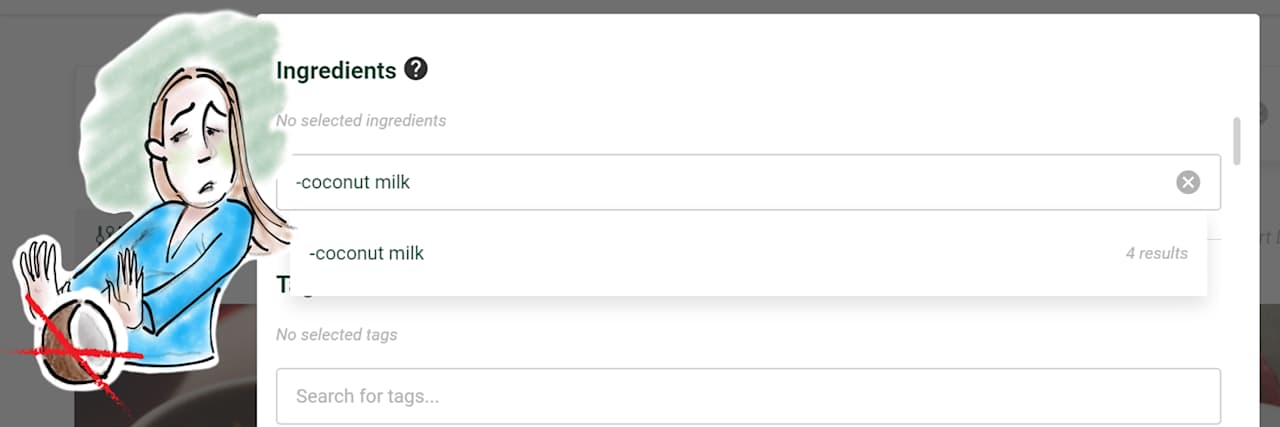
Task: Click the dimmed icon left of the woman's arm
Action: pyautogui.click(x=100, y=236)
